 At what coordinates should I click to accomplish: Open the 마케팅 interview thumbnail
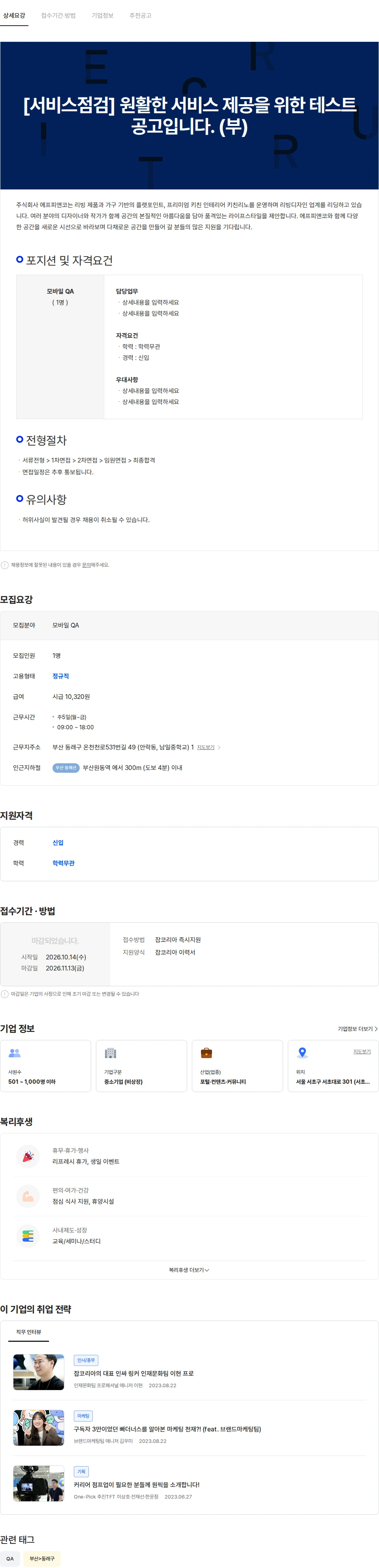coord(38,1427)
